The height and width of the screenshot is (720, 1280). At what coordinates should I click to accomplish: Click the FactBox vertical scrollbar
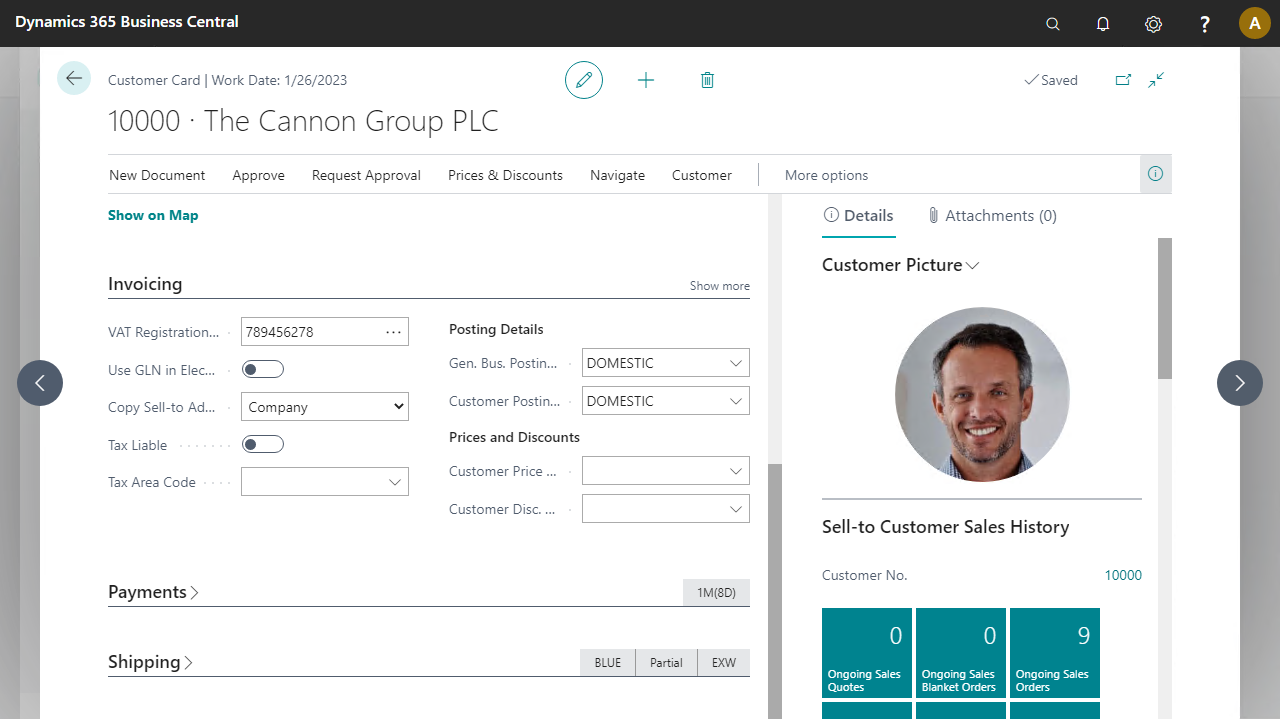pos(1165,309)
